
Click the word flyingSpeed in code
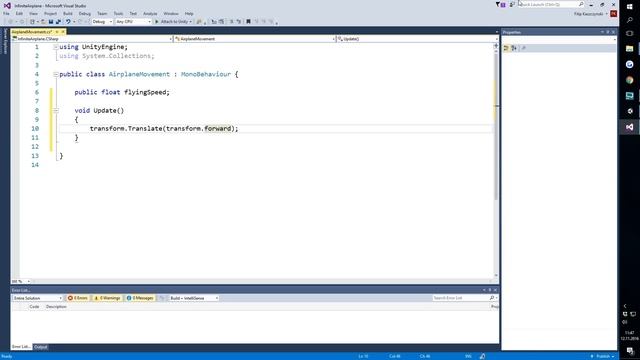point(145,92)
